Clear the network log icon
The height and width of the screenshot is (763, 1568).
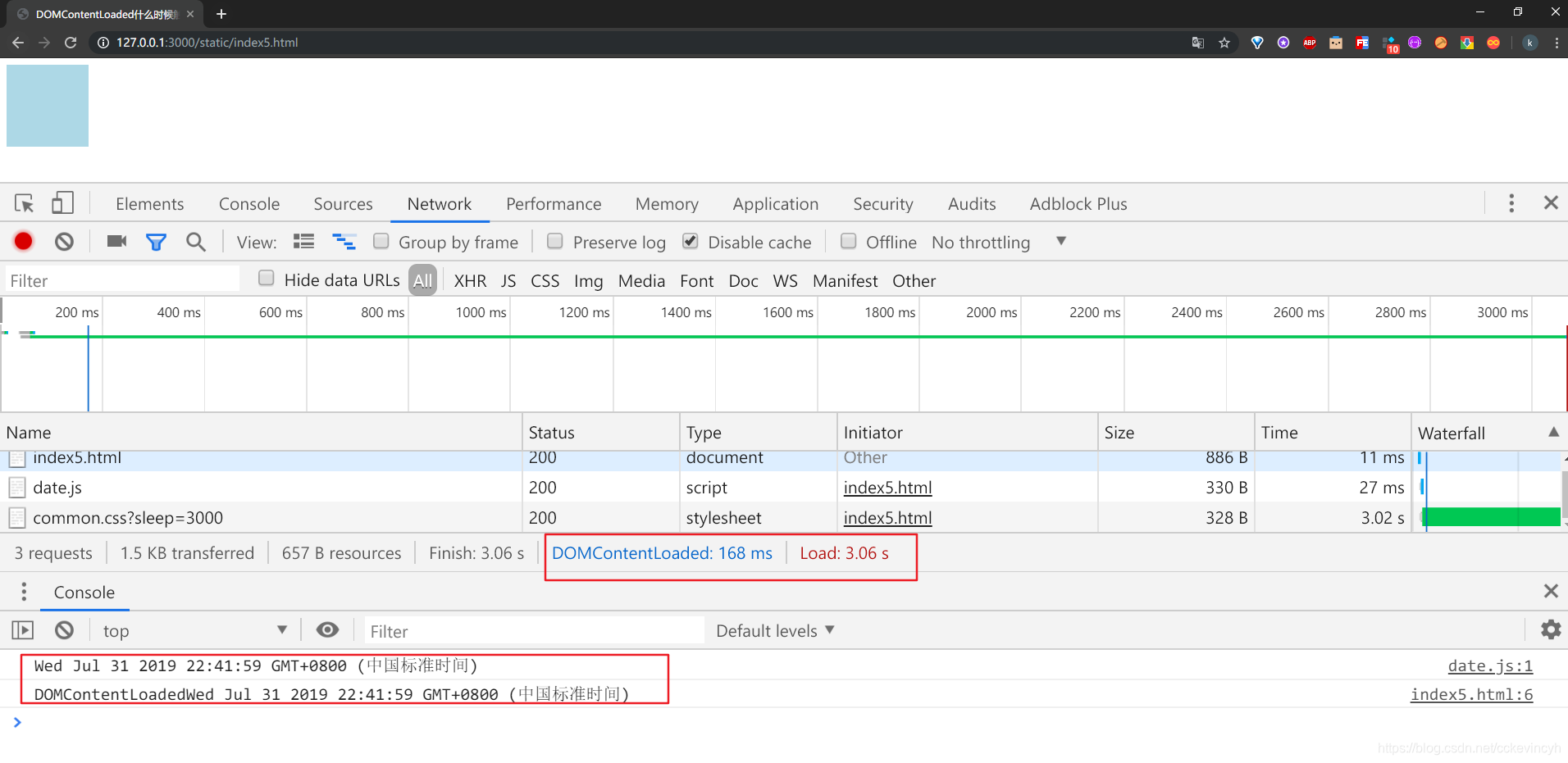pyautogui.click(x=64, y=241)
